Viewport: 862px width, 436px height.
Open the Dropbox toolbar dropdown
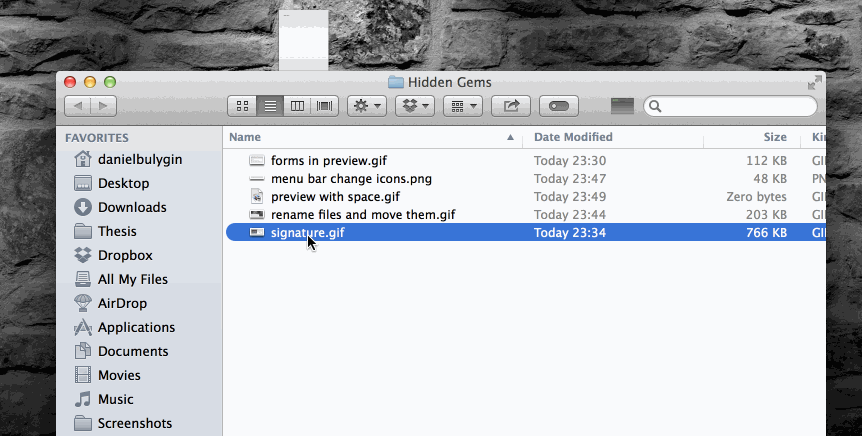[x=414, y=105]
